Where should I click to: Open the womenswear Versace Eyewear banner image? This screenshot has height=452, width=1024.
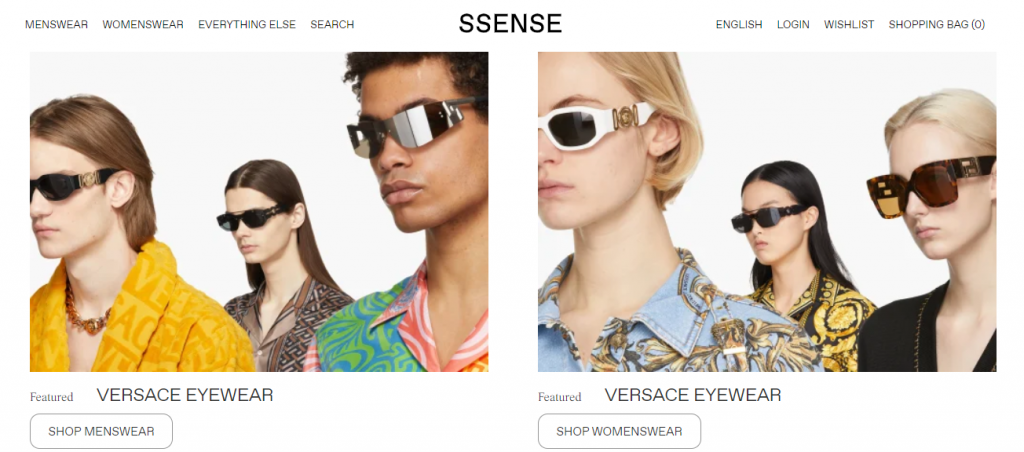(767, 212)
